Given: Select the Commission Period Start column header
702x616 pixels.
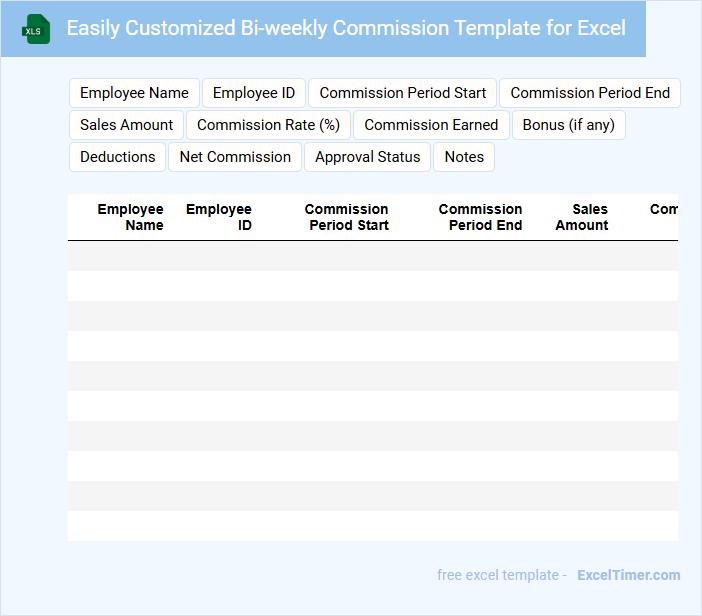Looking at the screenshot, I should [347, 217].
